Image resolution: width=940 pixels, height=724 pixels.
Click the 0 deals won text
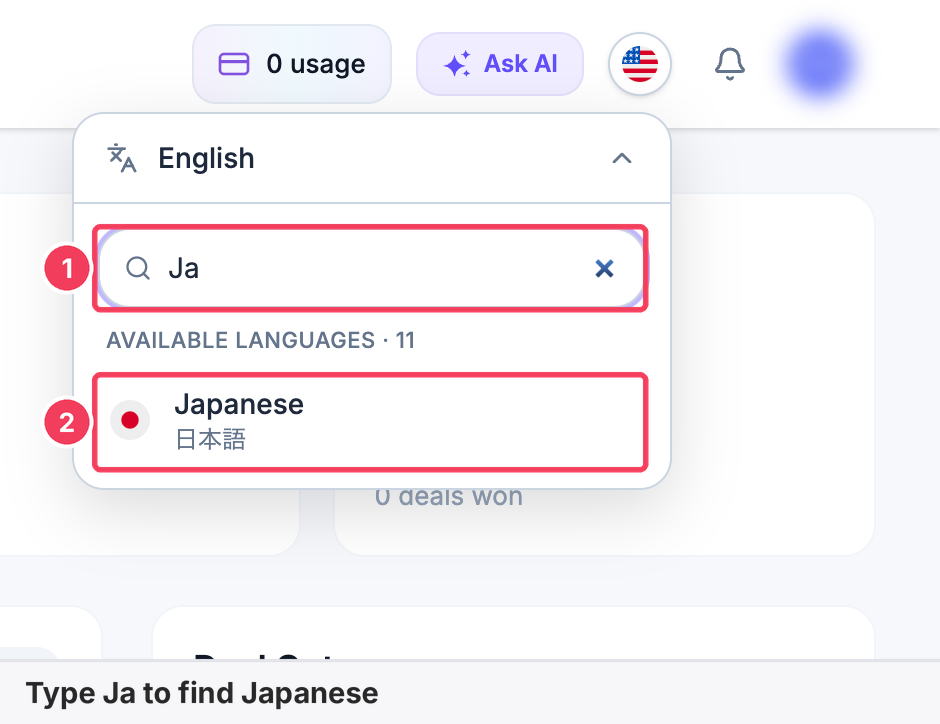pyautogui.click(x=449, y=496)
